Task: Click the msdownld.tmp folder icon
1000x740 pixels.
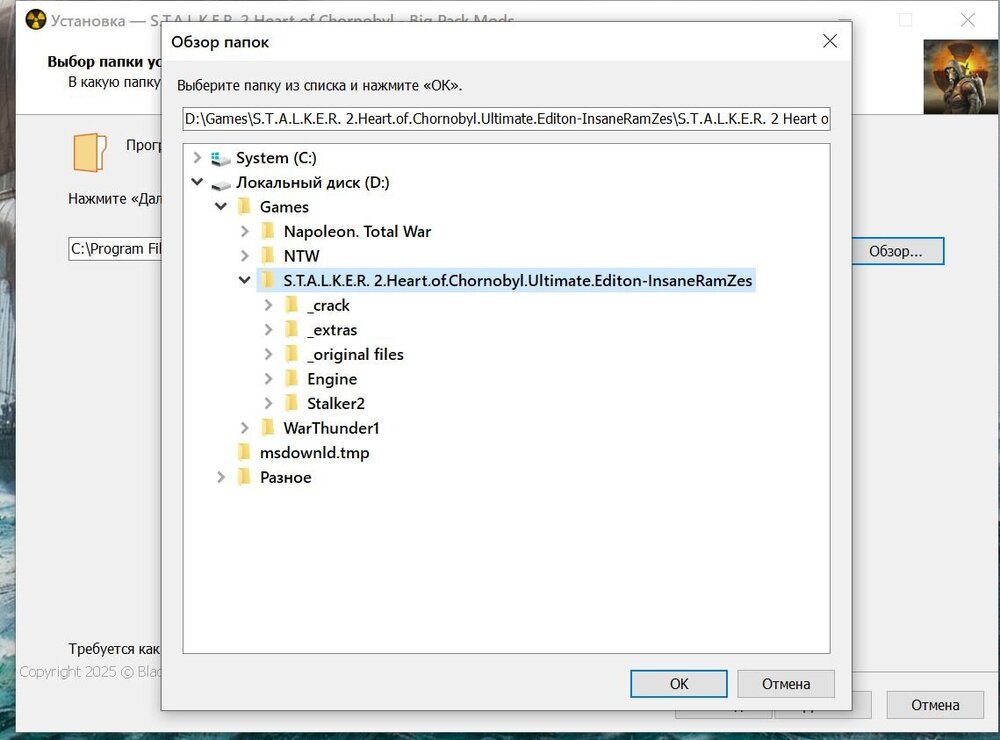Action: coord(243,453)
